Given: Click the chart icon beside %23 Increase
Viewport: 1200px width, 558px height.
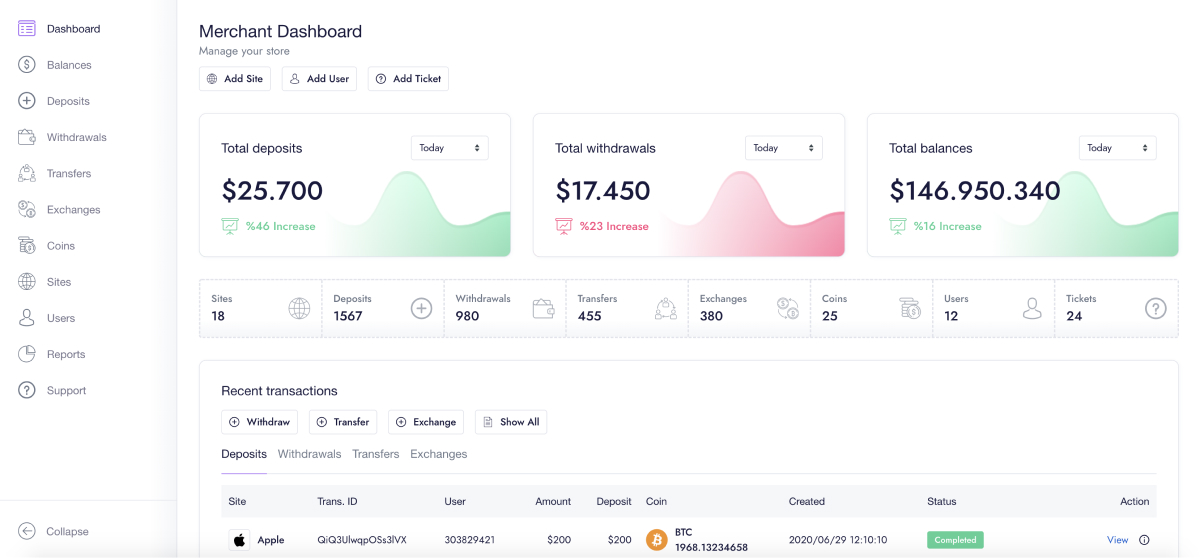Looking at the screenshot, I should [564, 226].
